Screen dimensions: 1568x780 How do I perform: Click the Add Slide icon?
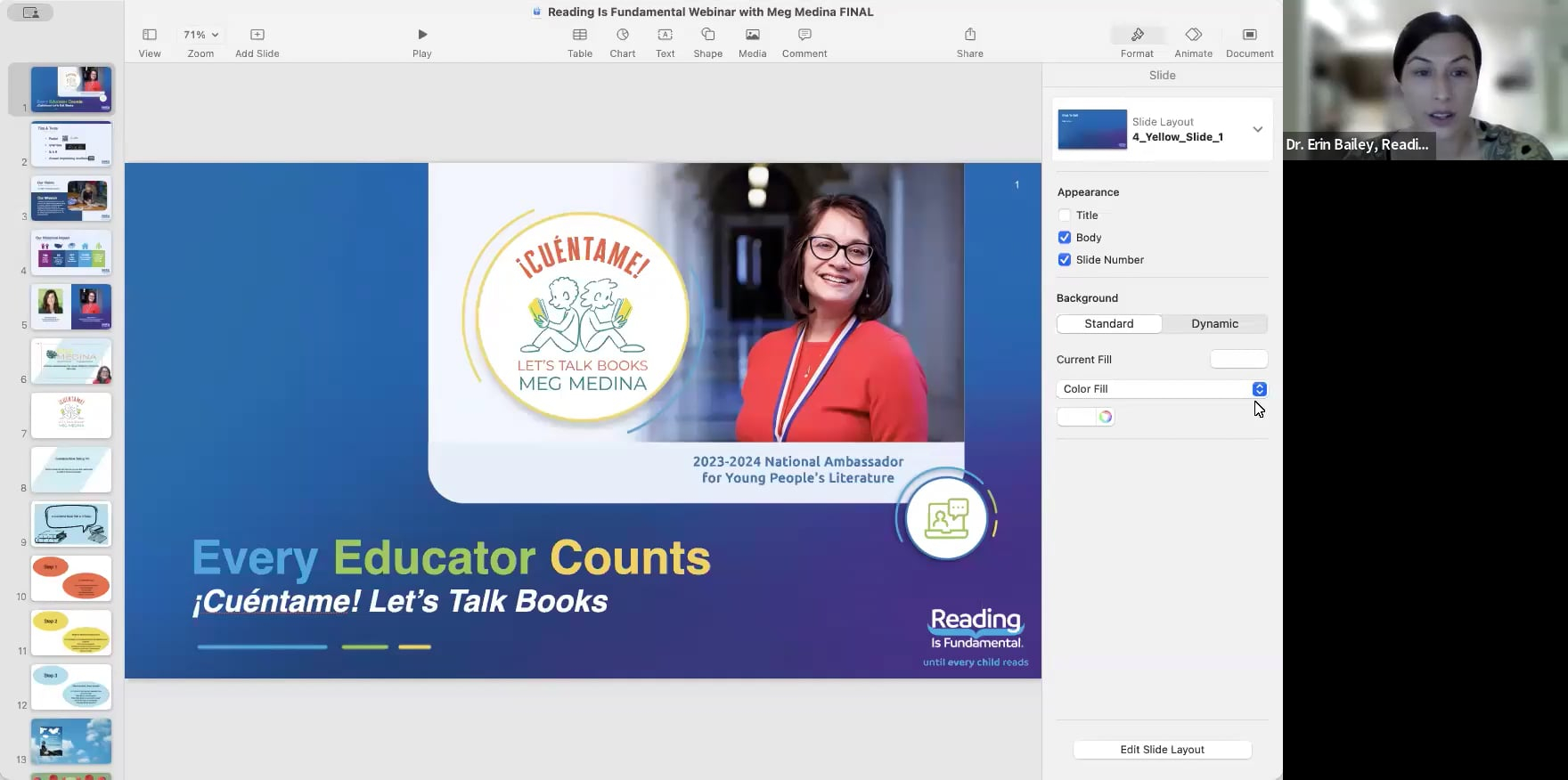257,35
